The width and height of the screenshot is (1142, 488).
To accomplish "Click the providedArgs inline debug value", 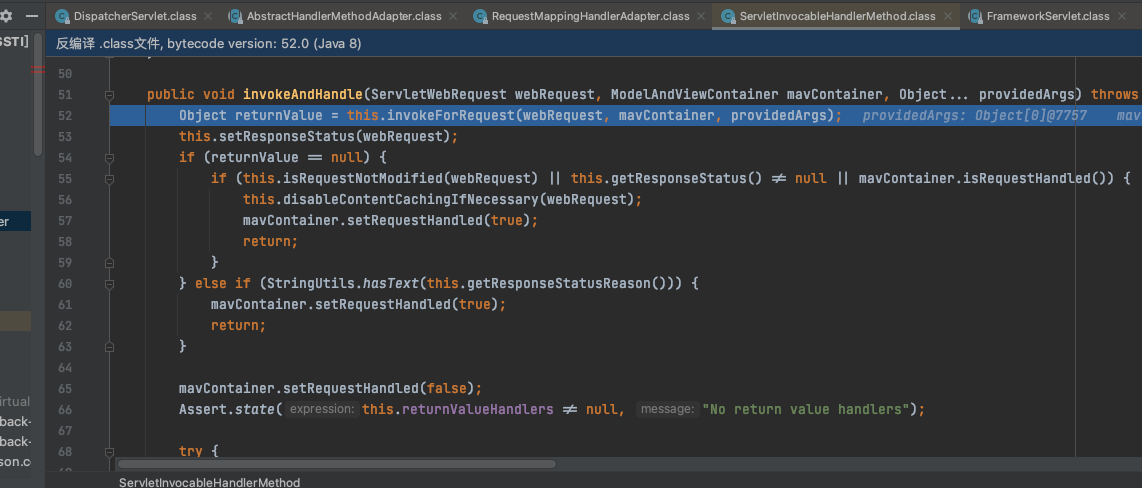I will [974, 116].
